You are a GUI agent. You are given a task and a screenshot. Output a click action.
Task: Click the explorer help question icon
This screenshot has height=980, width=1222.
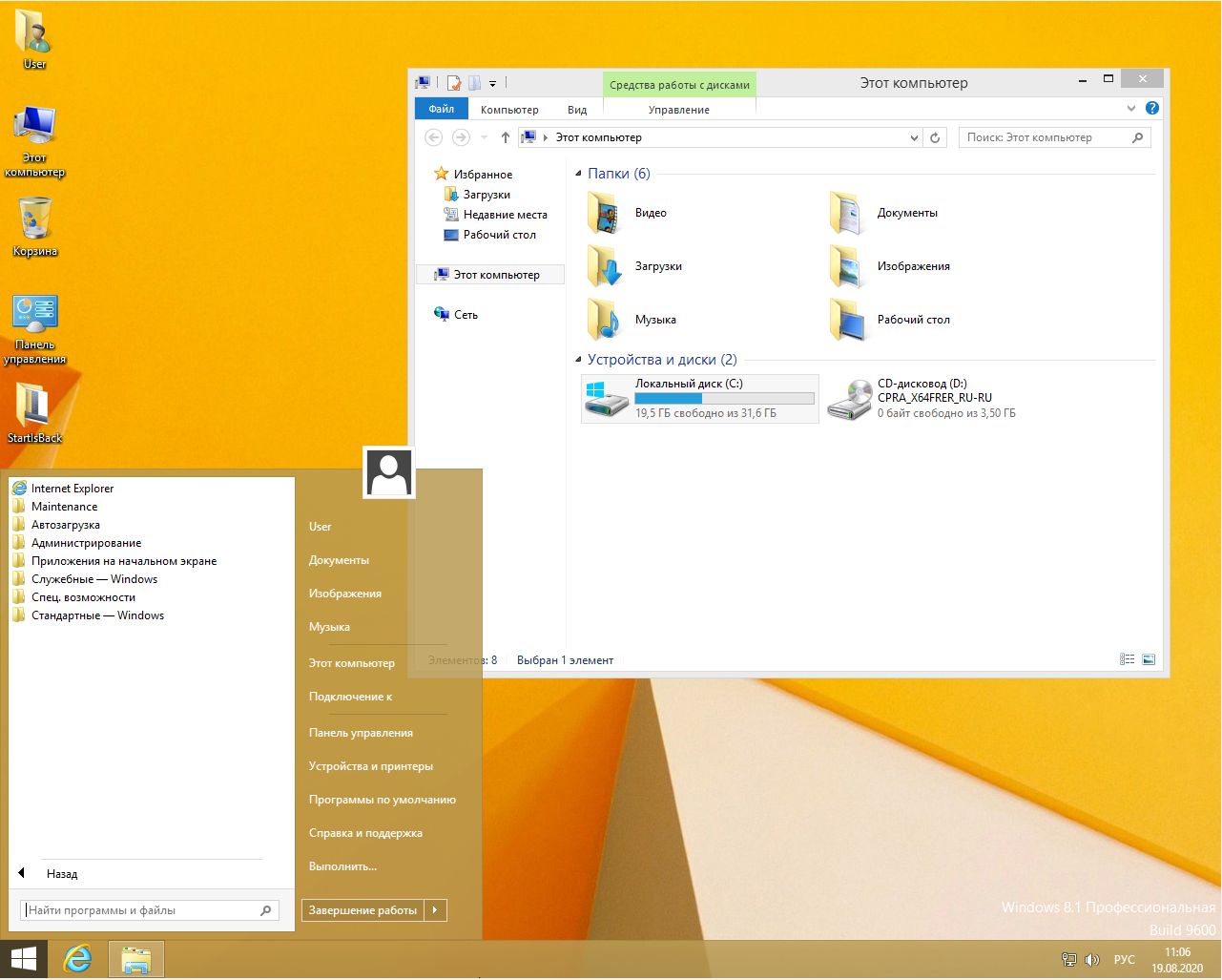pos(1152,109)
